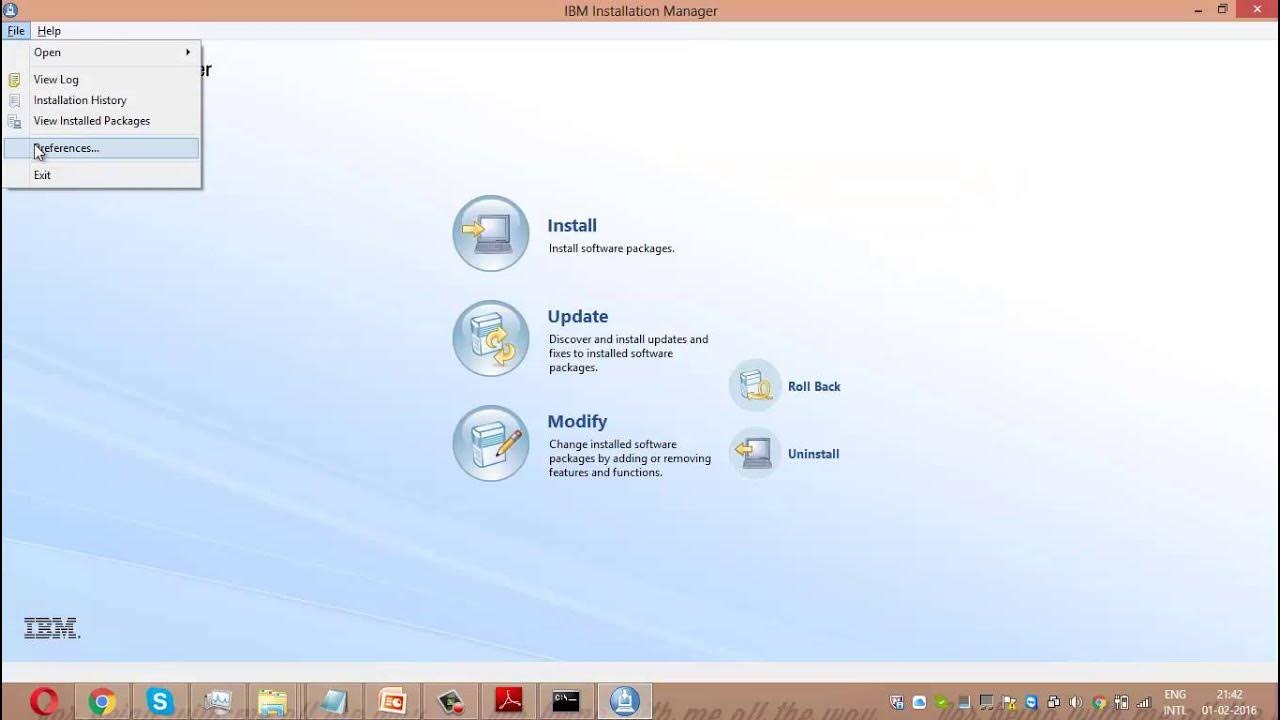Click the Chrome notification tray icon
This screenshot has height=720, width=1280.
[x=1099, y=702]
